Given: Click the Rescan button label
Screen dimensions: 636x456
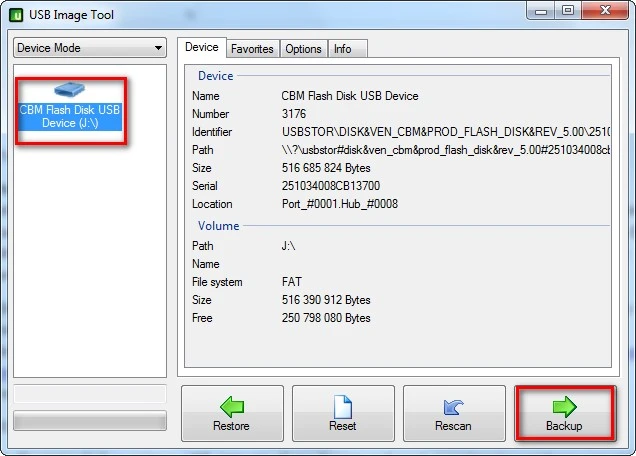Looking at the screenshot, I should click(x=453, y=426).
